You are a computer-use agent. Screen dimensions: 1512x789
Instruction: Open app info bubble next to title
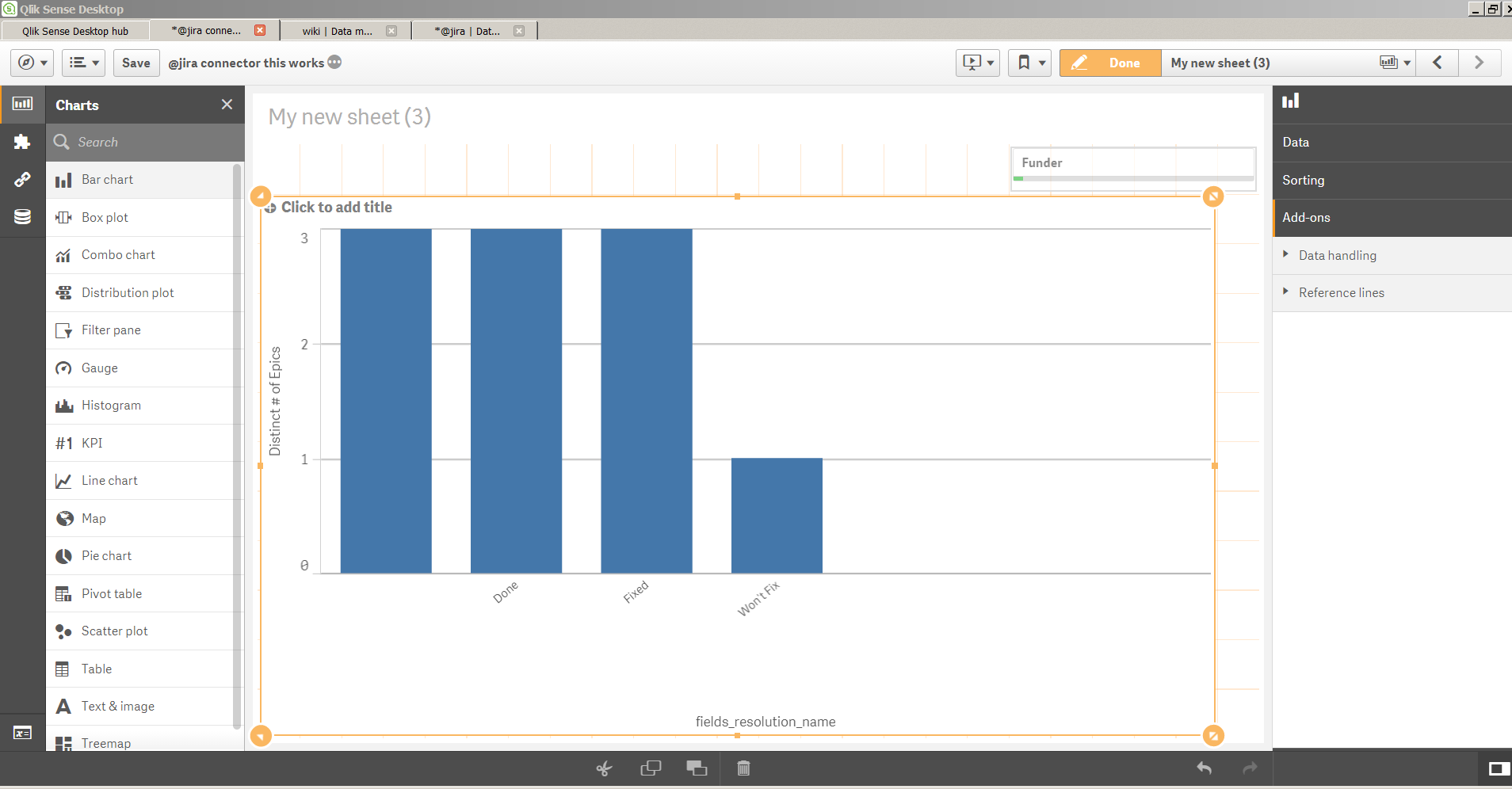click(334, 62)
